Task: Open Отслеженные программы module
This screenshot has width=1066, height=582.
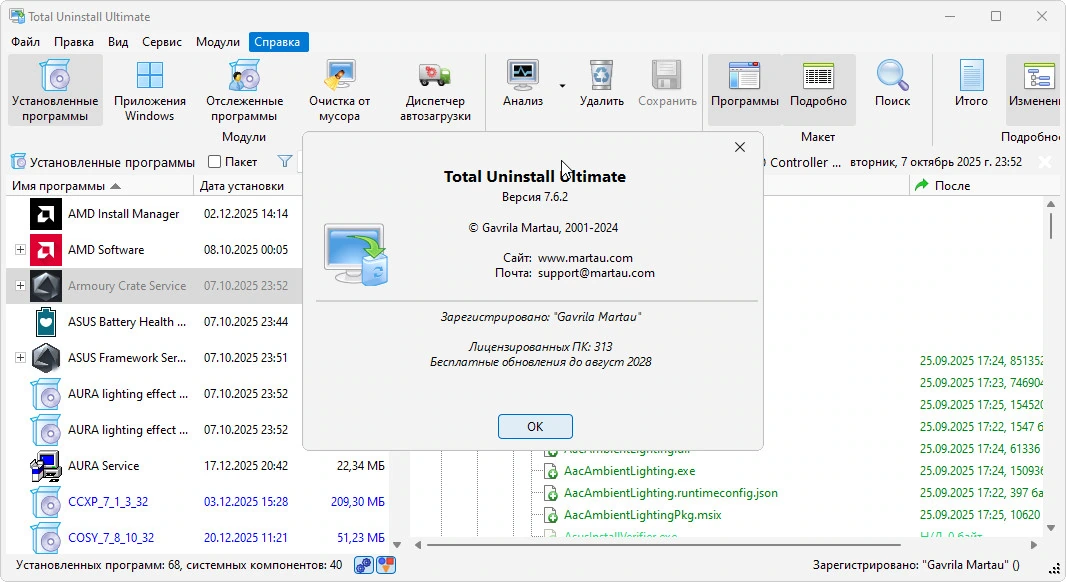Action: click(x=244, y=90)
